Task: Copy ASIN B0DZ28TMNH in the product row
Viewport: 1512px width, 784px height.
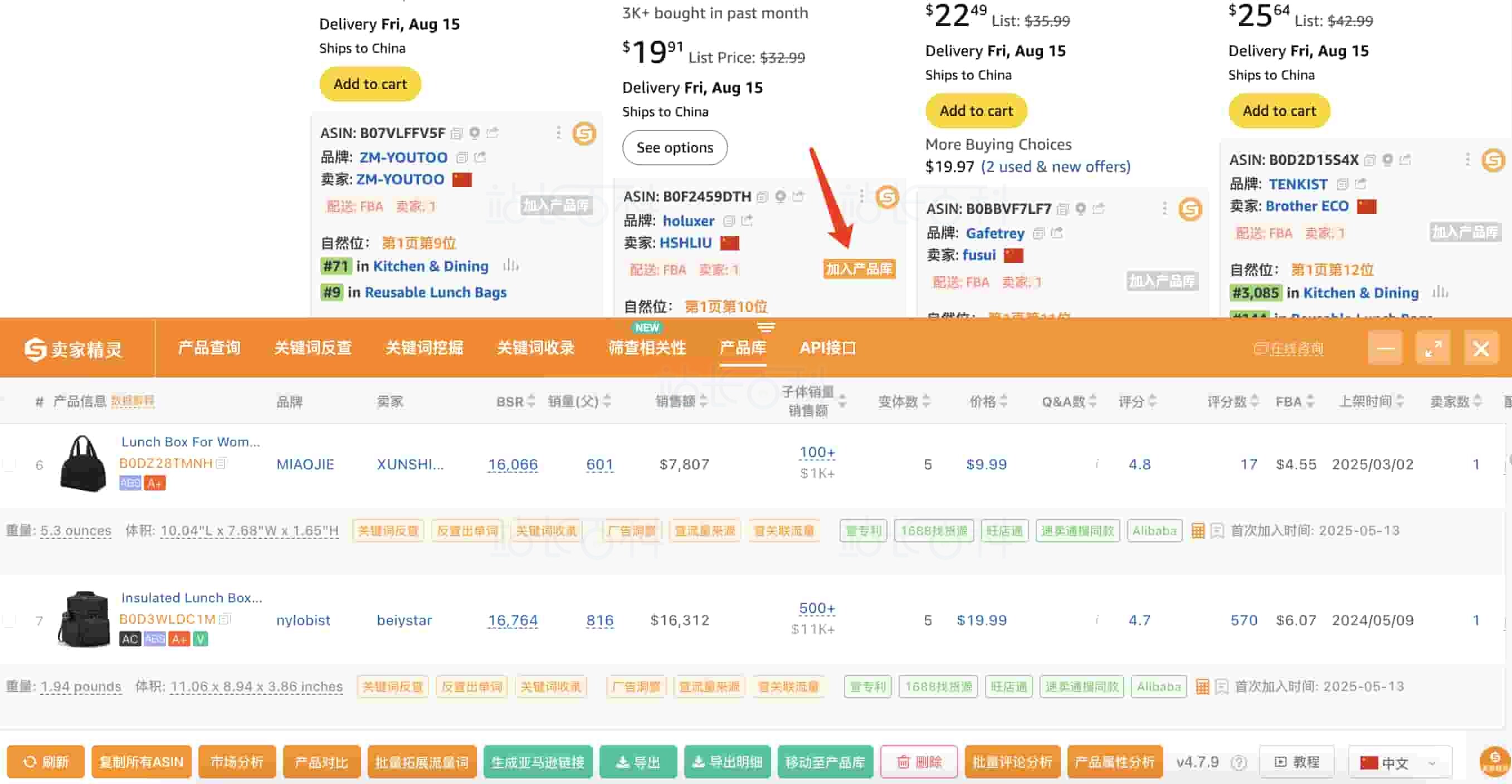Action: [222, 463]
